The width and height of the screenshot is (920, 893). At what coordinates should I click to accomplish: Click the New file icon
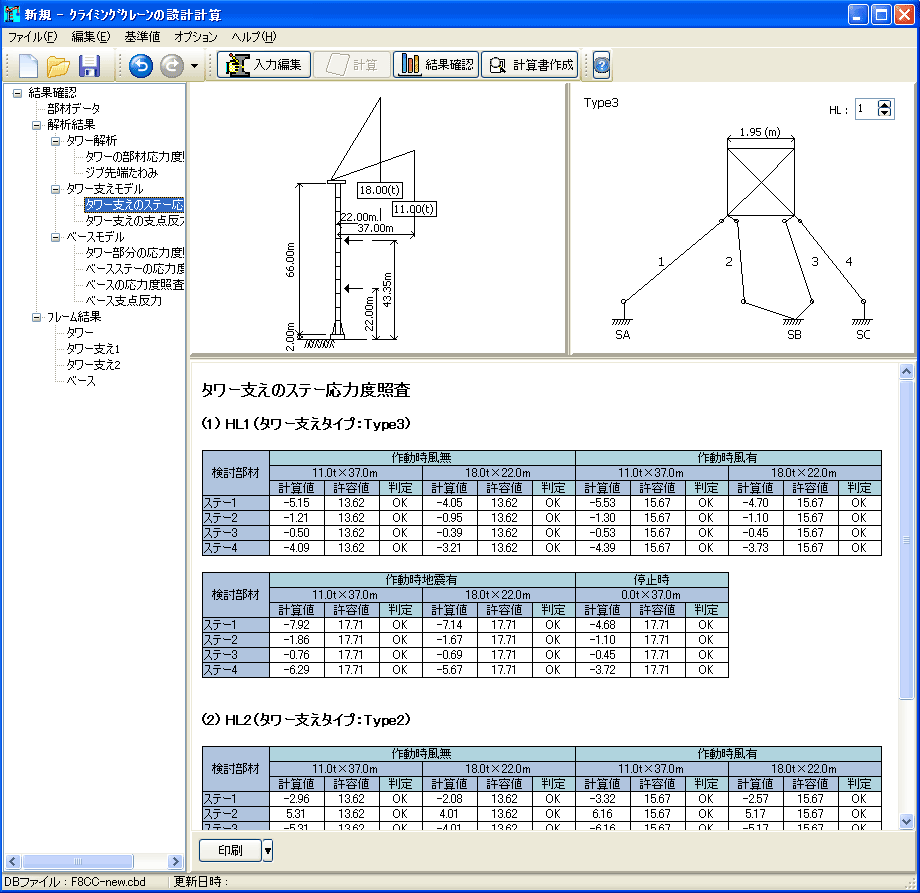point(28,66)
